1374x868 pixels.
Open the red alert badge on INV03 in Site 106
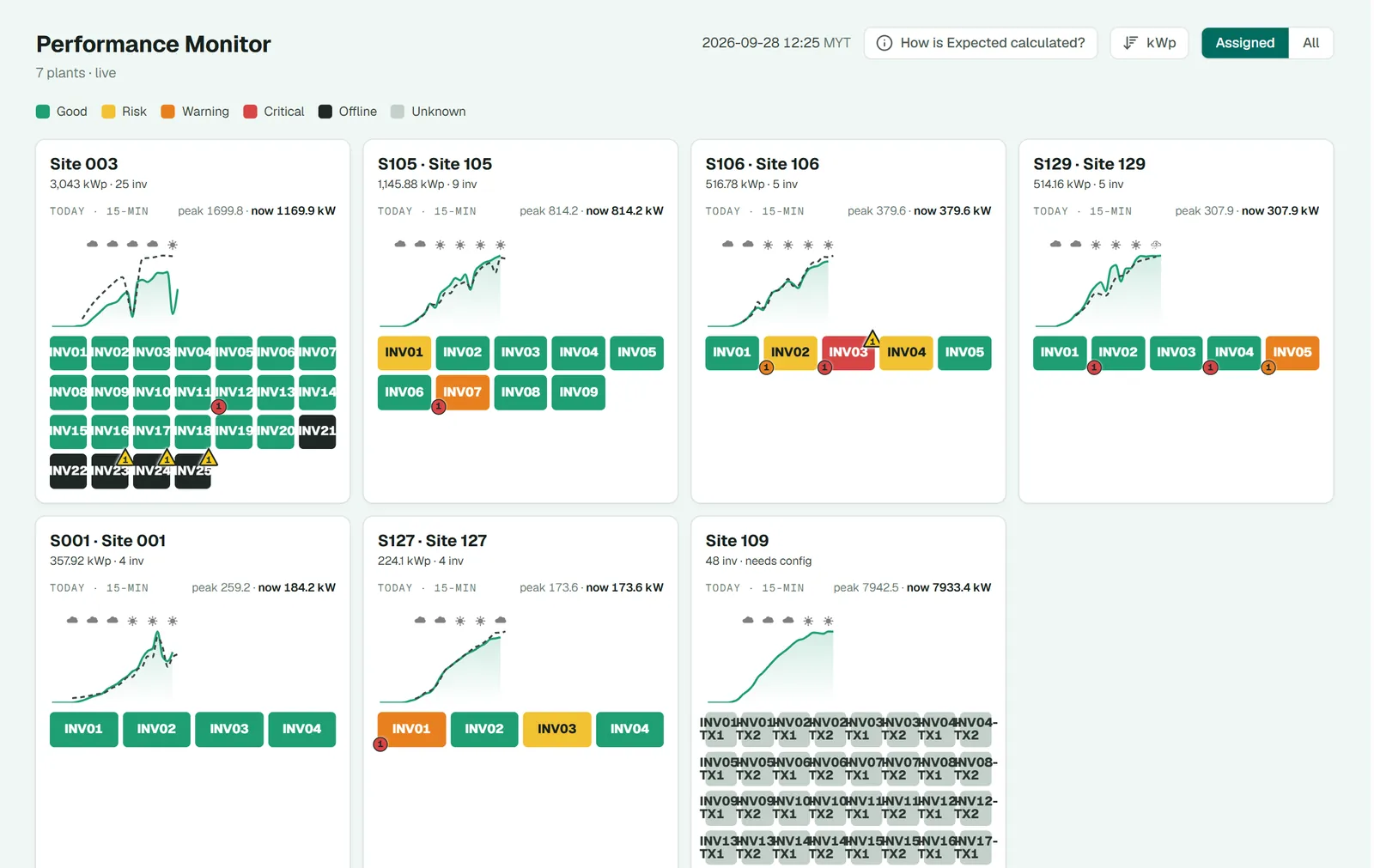pyautogui.click(x=824, y=367)
